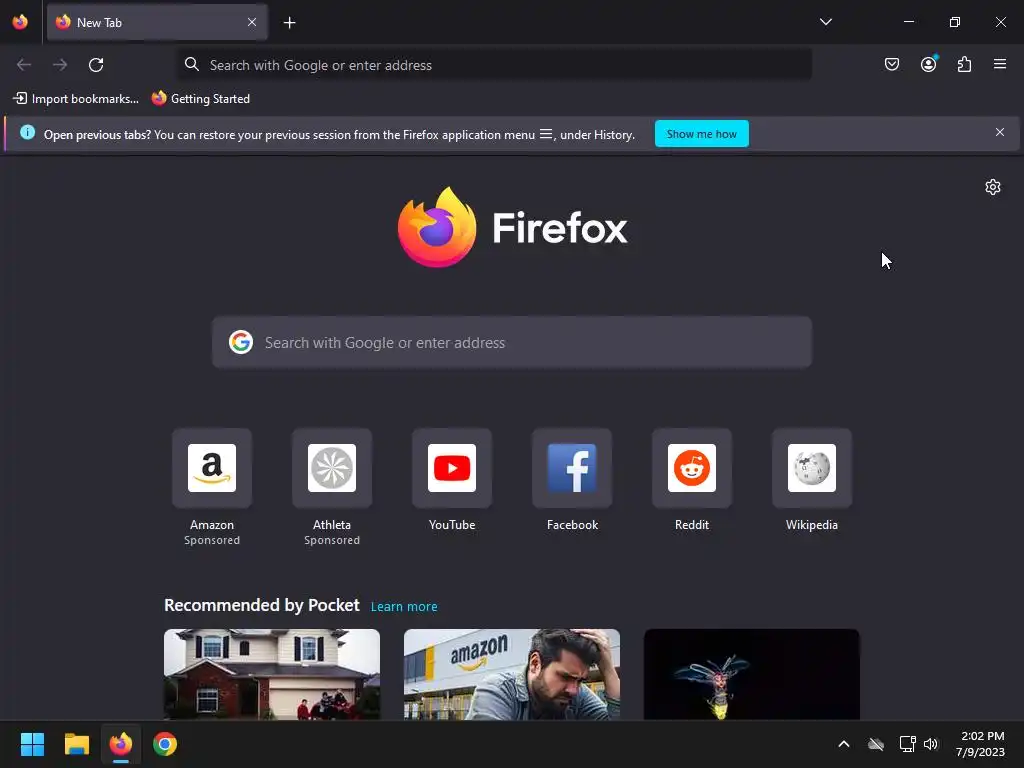Viewport: 1024px width, 768px height.
Task: Open File Explorer from the taskbar
Action: pos(76,744)
